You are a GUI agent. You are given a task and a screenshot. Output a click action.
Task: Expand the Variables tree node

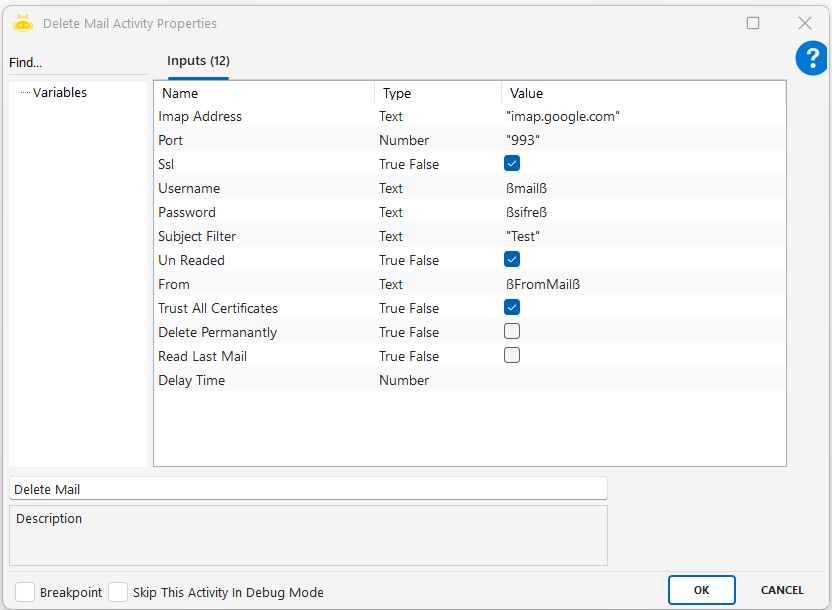pos(59,93)
